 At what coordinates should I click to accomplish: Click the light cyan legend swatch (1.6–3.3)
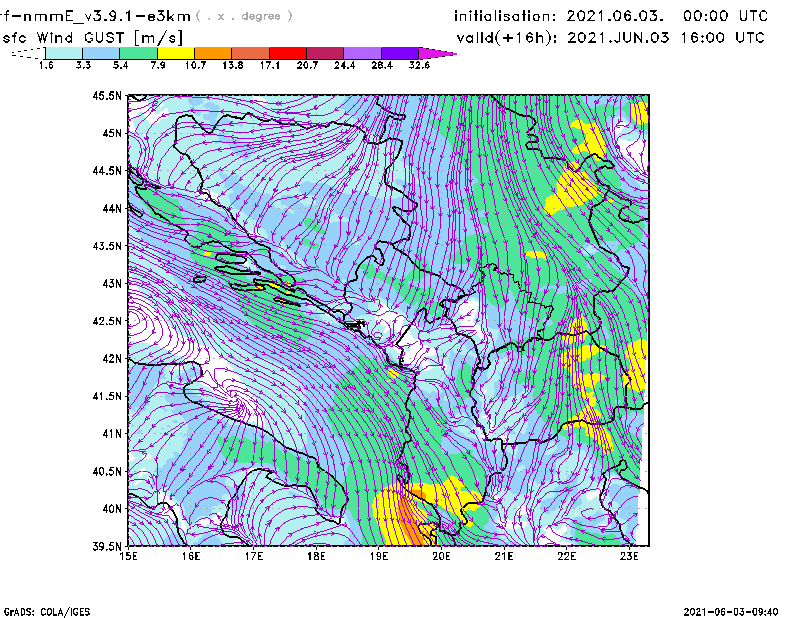[64, 53]
